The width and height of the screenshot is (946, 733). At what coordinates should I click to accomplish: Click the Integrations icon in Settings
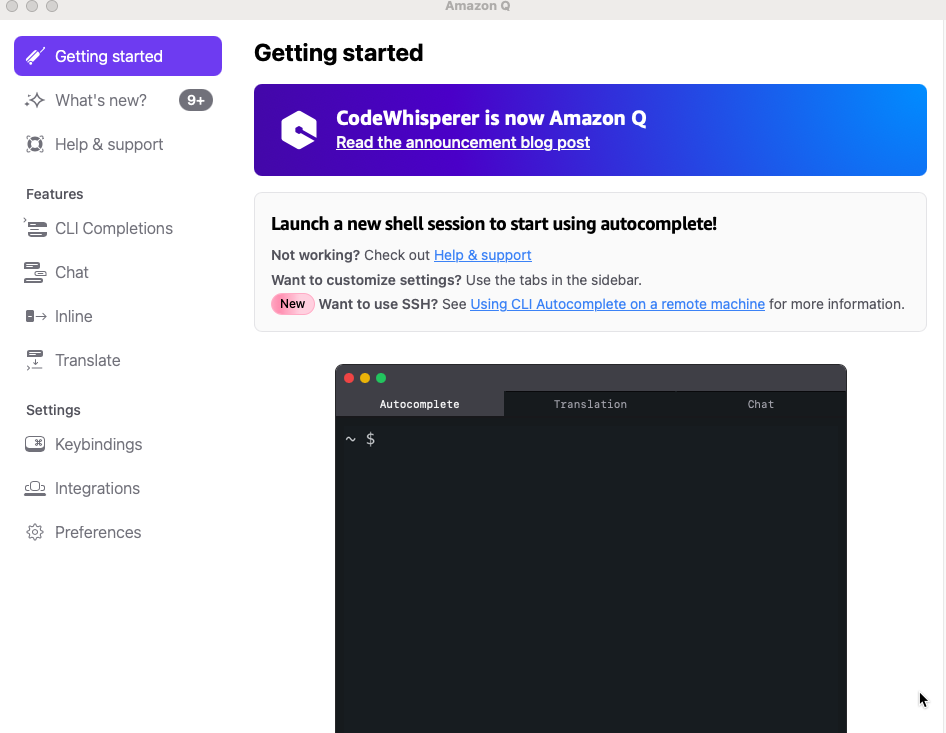[x=35, y=488]
